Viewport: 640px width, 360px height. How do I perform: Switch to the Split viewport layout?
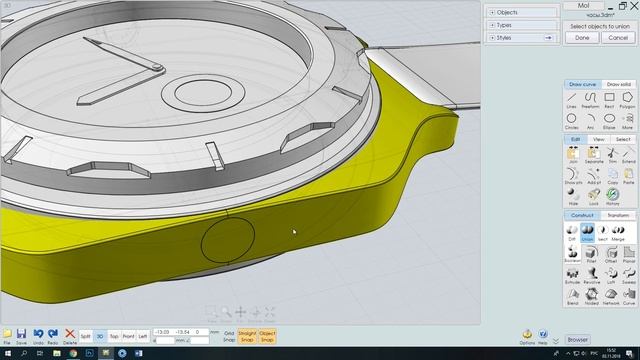[85, 336]
